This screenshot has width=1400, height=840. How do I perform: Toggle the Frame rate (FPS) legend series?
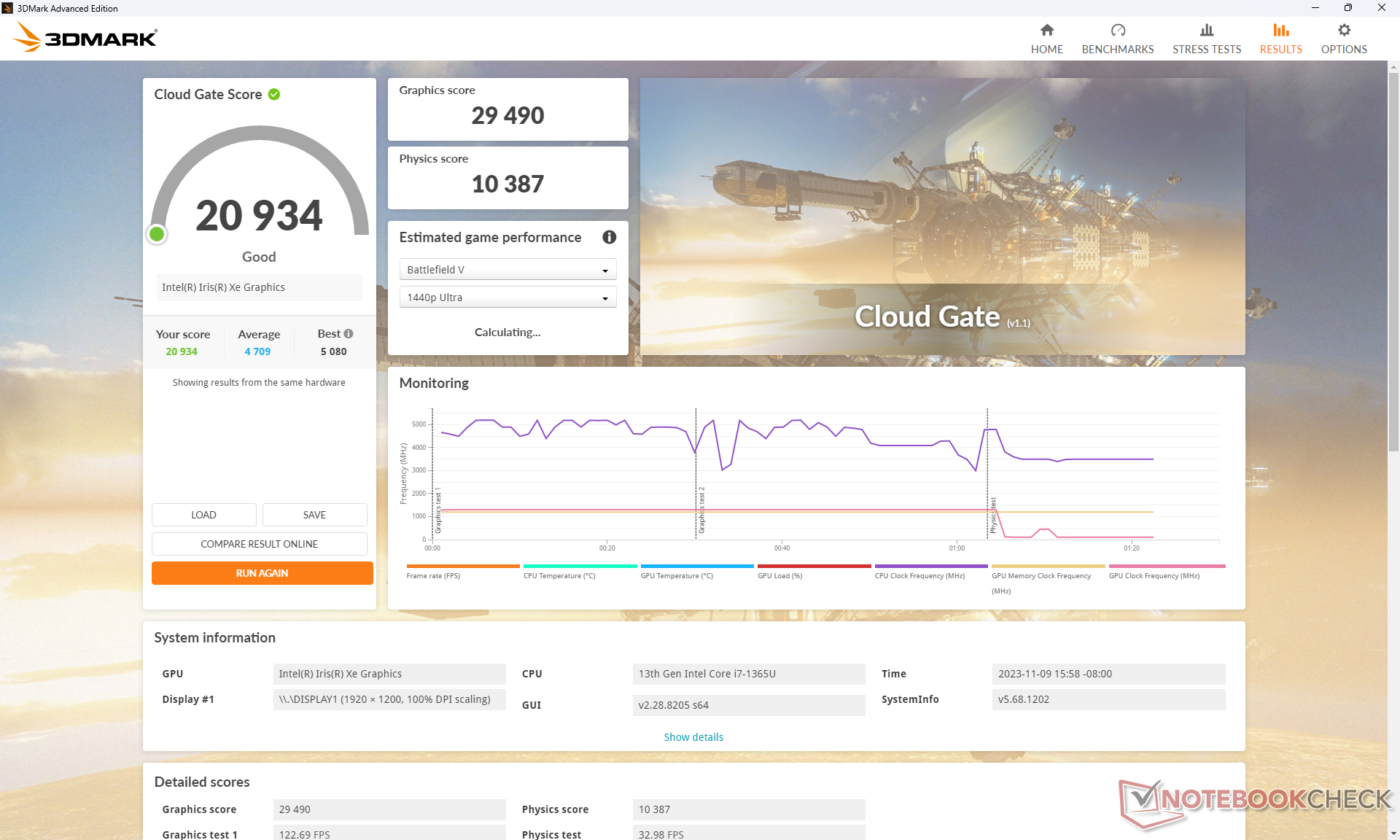pos(433,575)
